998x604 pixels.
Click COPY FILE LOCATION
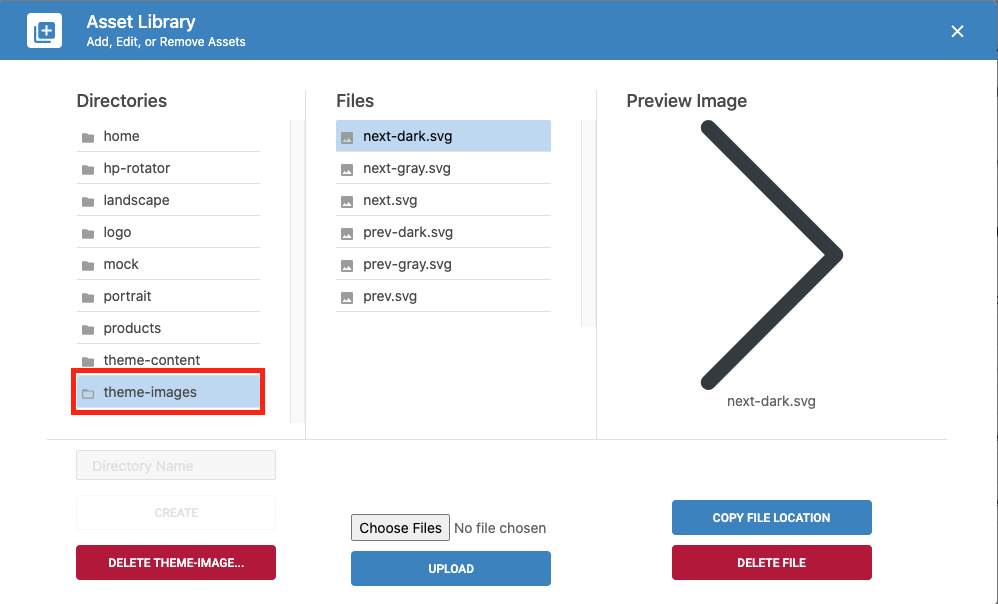[771, 517]
